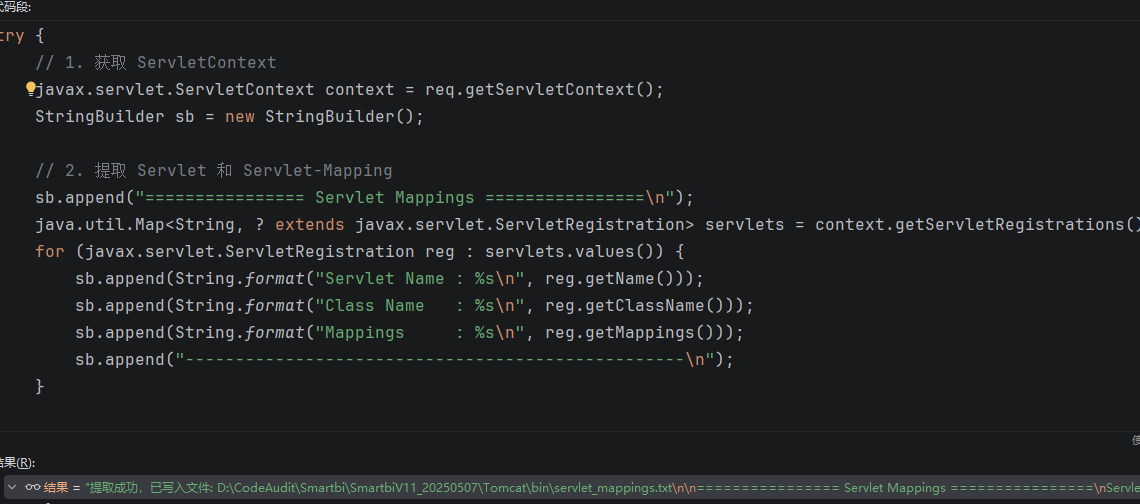The image size is (1140, 504).
Task: Click the closing brace of the for loop
Action: [40, 386]
